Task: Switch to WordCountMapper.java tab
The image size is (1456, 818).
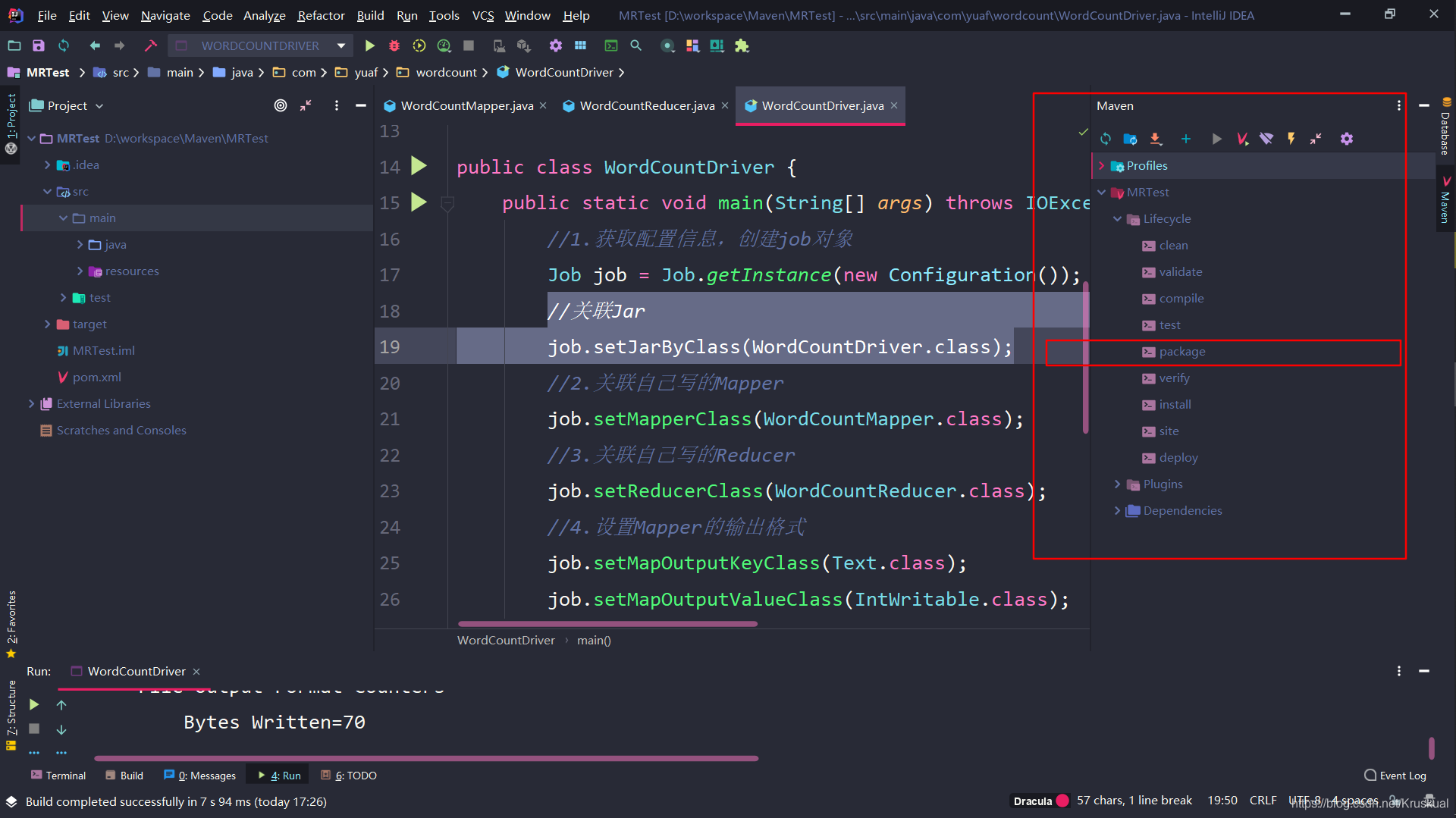Action: (x=466, y=105)
